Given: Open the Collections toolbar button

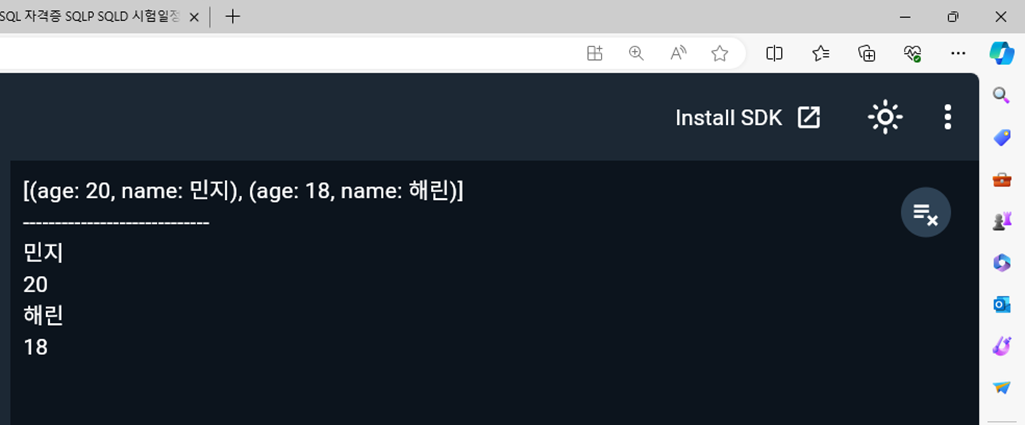Looking at the screenshot, I should tap(867, 54).
